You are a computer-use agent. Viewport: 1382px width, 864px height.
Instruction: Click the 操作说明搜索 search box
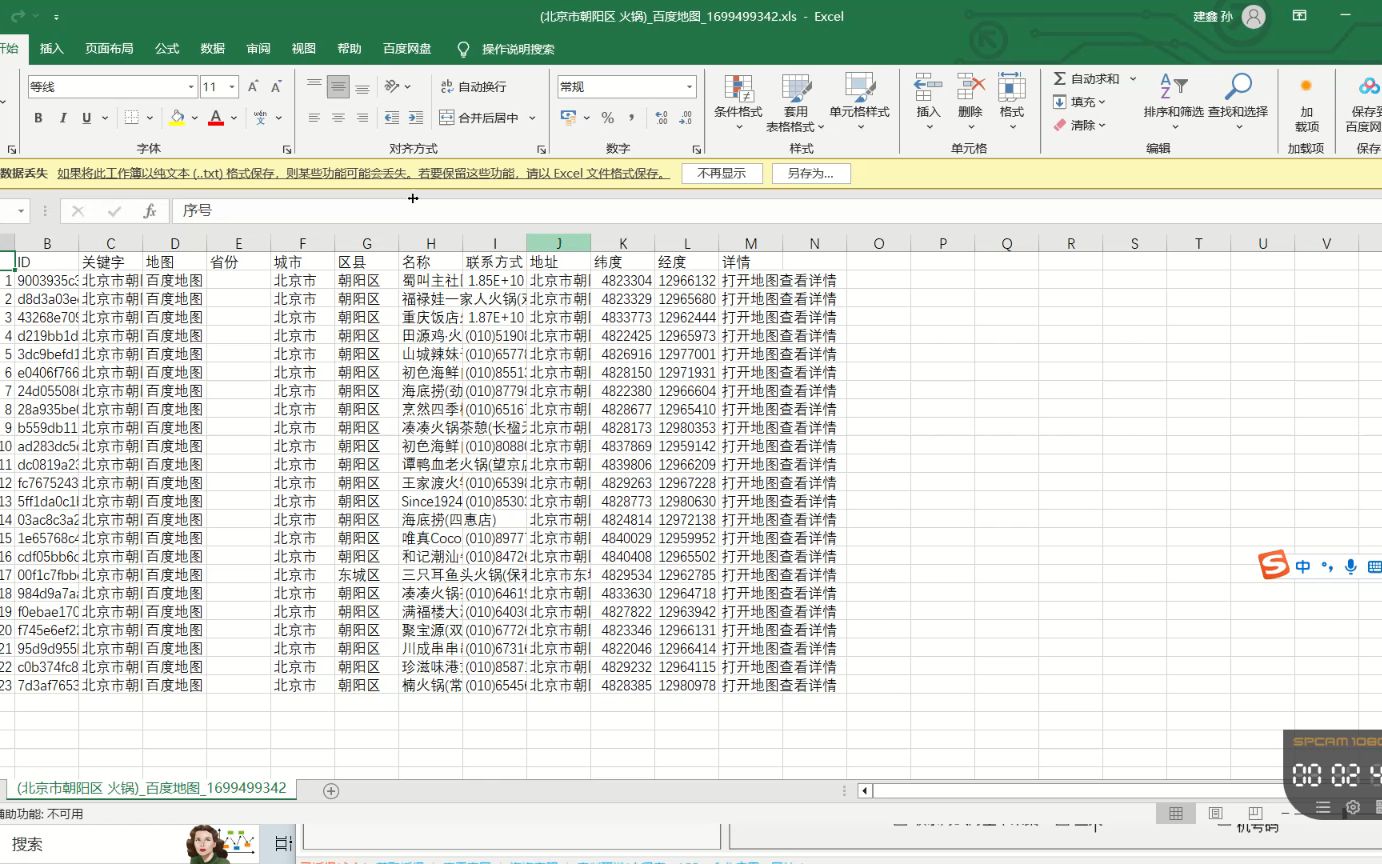point(517,49)
